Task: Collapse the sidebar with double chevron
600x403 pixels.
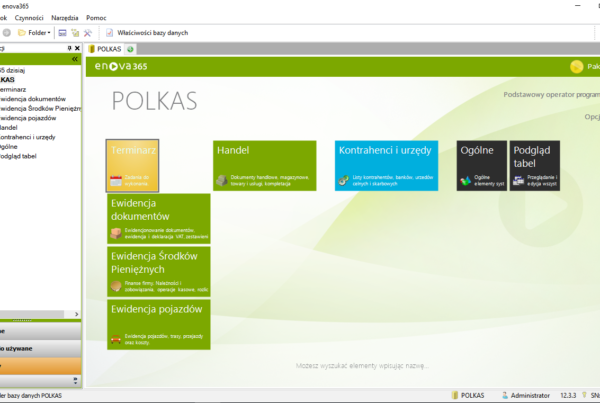Action: tap(75, 60)
